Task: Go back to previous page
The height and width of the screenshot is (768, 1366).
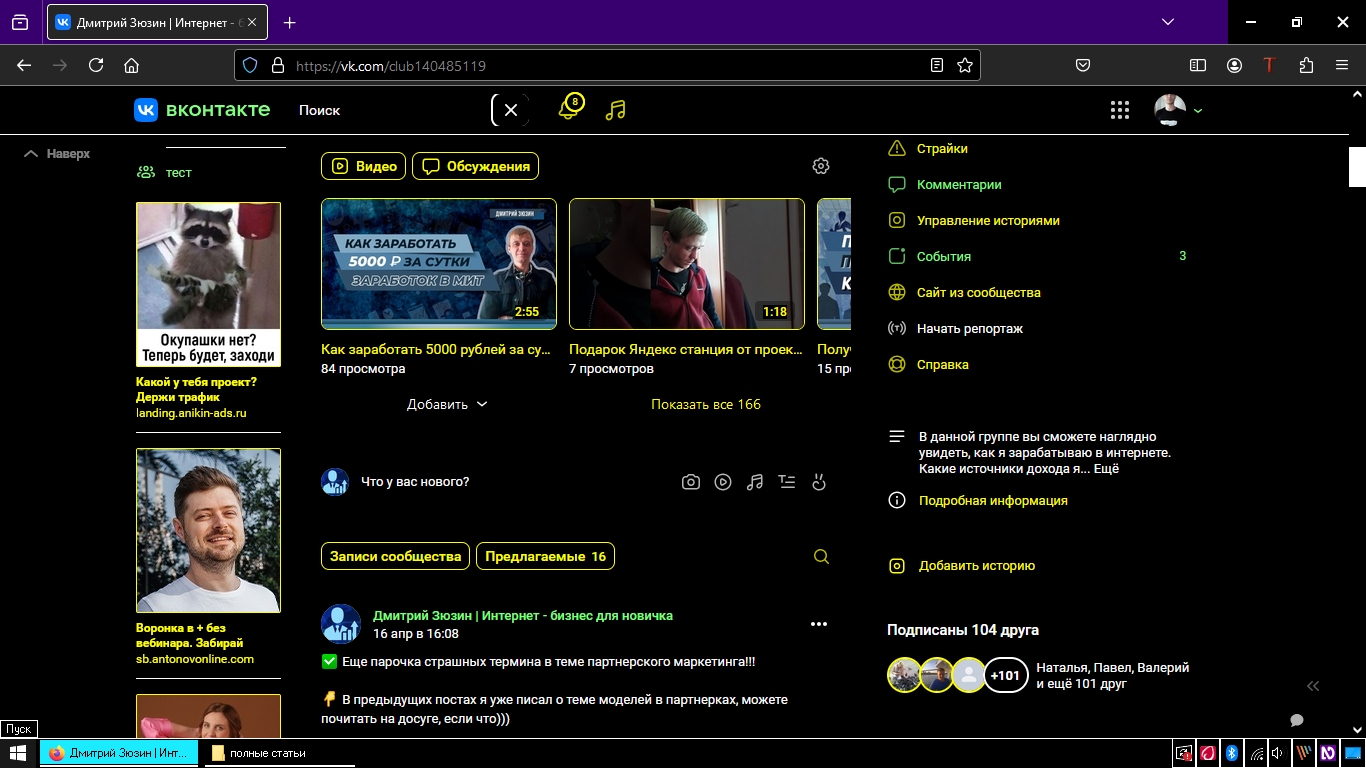Action: pyautogui.click(x=24, y=65)
